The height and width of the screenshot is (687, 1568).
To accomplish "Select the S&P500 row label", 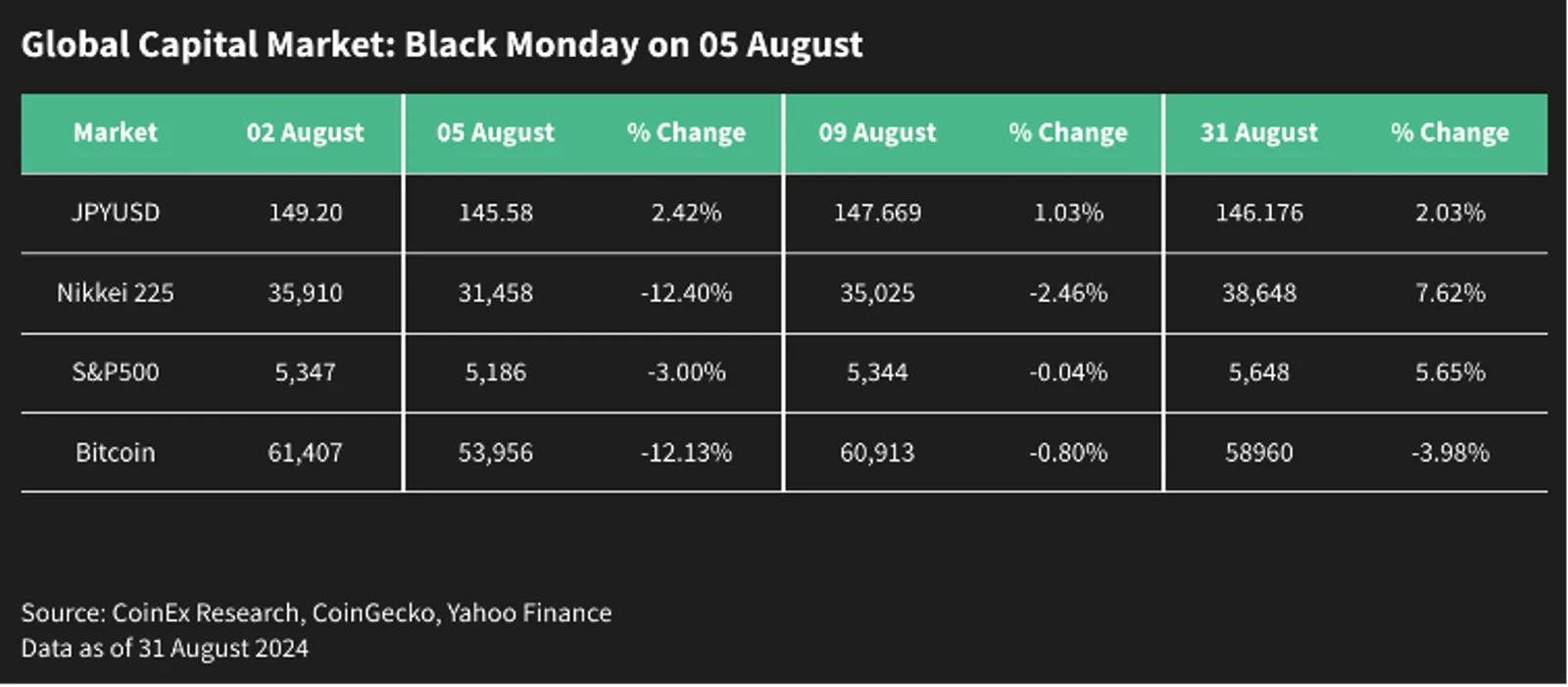I will tap(115, 372).
